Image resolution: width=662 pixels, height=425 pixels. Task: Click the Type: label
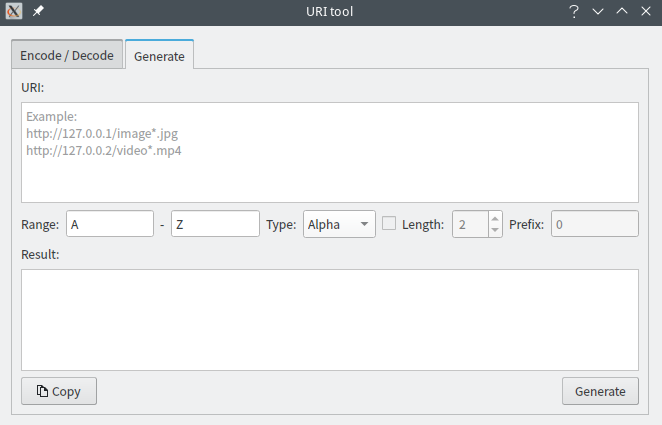[281, 225]
